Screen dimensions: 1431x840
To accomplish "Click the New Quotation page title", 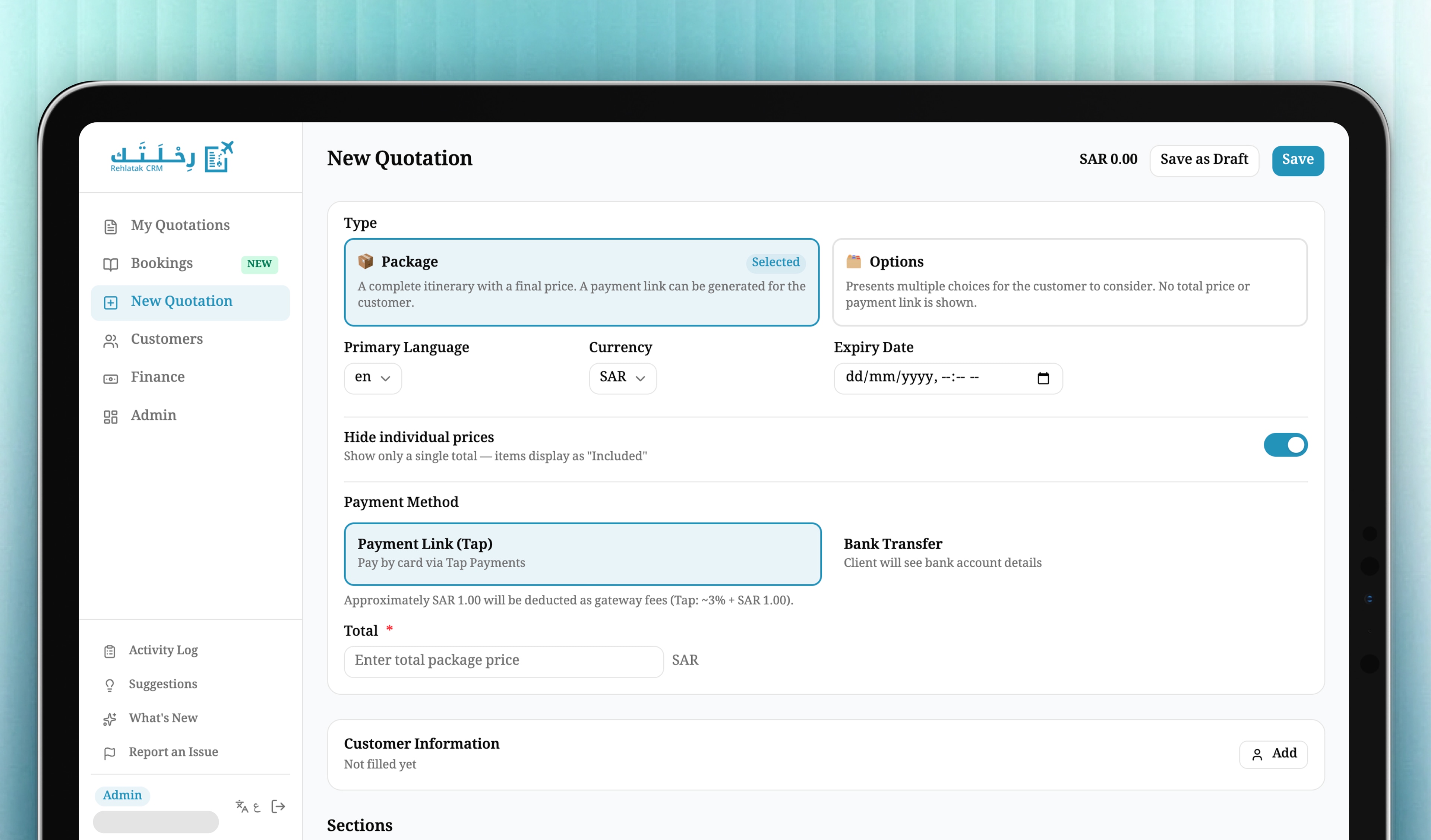I will 400,158.
